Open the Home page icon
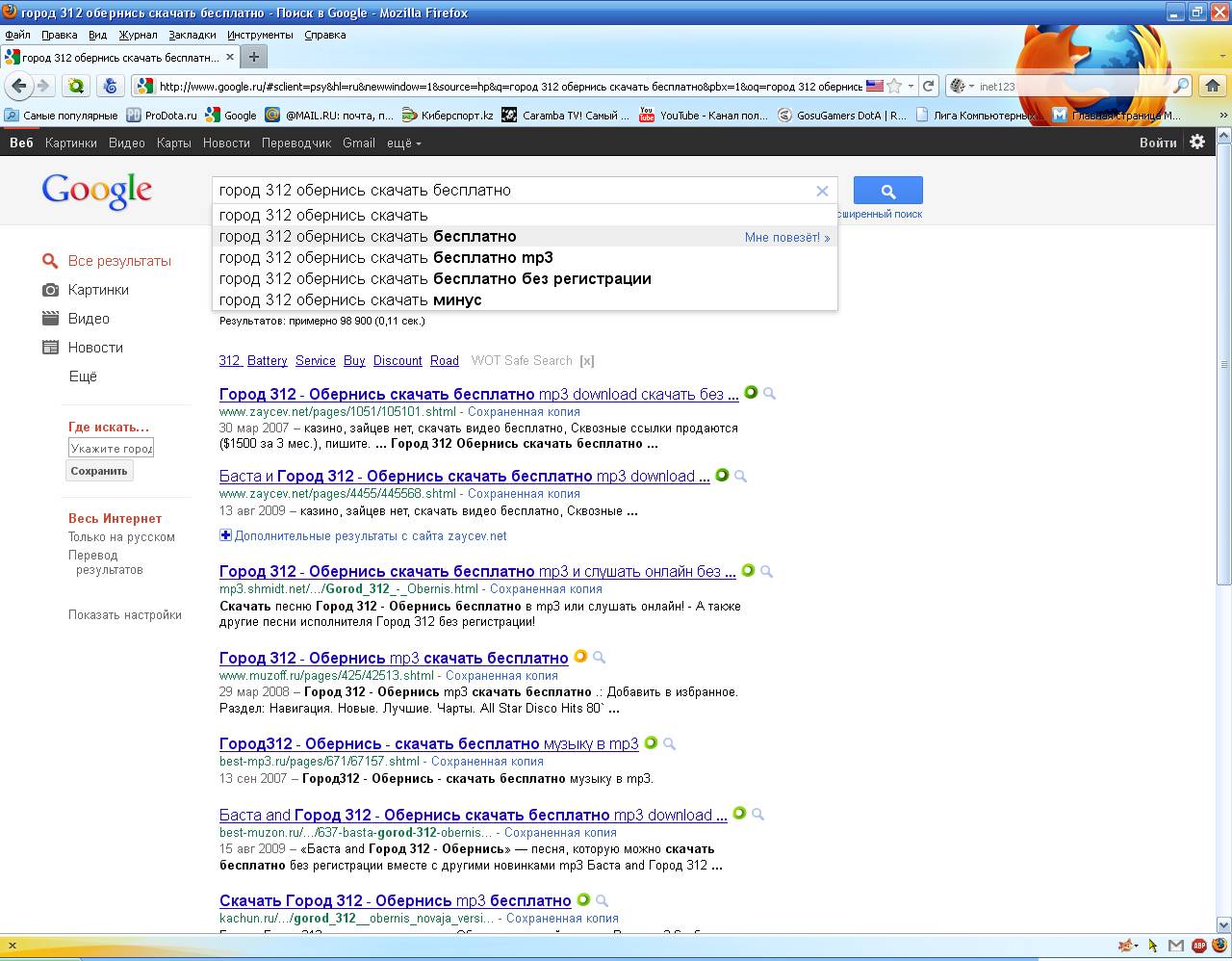 (1211, 86)
